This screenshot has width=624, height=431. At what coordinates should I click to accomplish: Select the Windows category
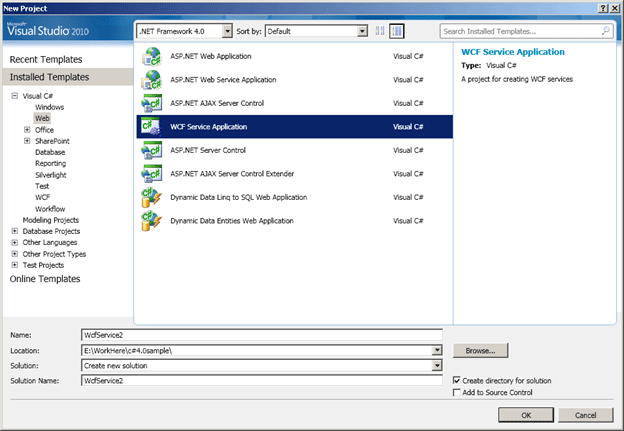(49, 107)
